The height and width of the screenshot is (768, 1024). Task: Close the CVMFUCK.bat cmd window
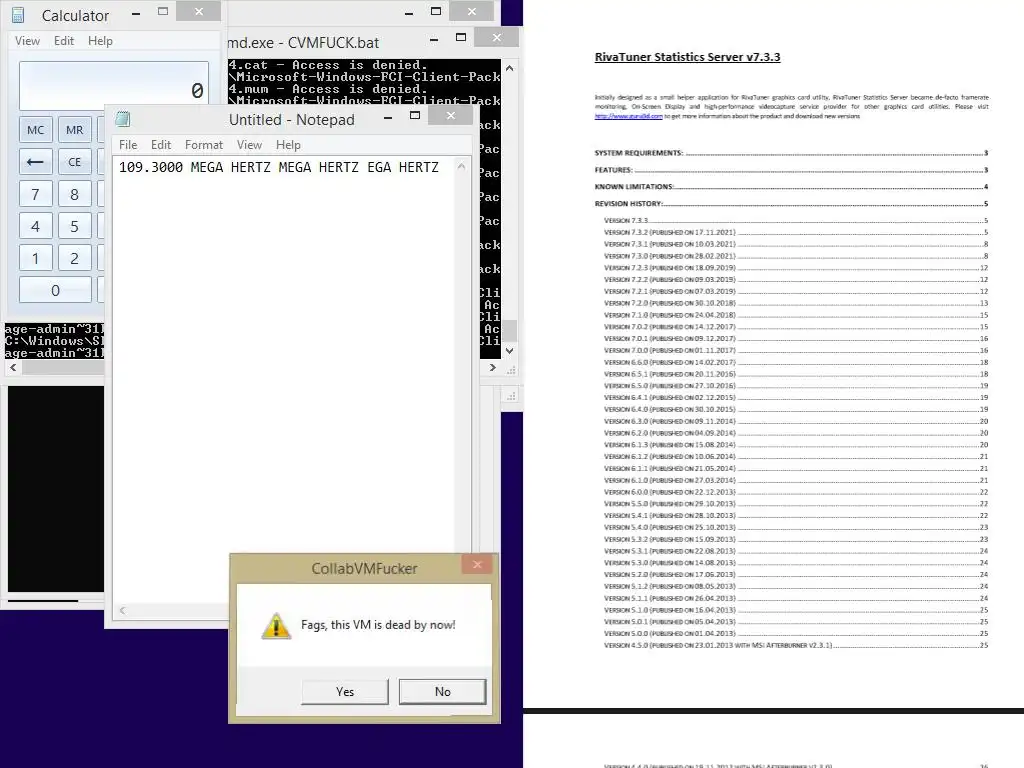[x=496, y=37]
